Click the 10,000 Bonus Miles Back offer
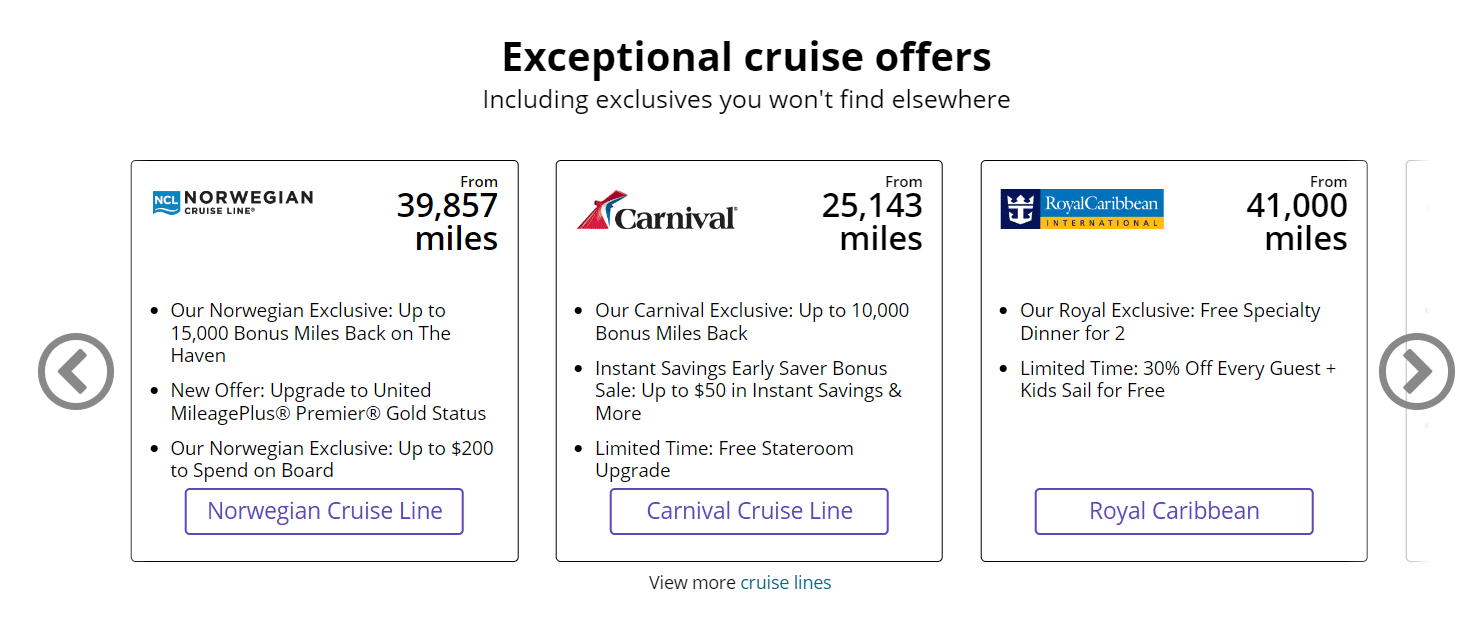 [x=751, y=322]
